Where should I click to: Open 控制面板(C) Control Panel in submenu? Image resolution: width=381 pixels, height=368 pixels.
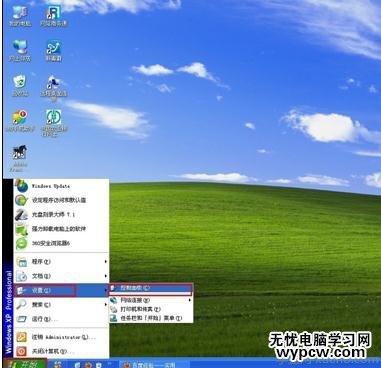[x=151, y=288]
